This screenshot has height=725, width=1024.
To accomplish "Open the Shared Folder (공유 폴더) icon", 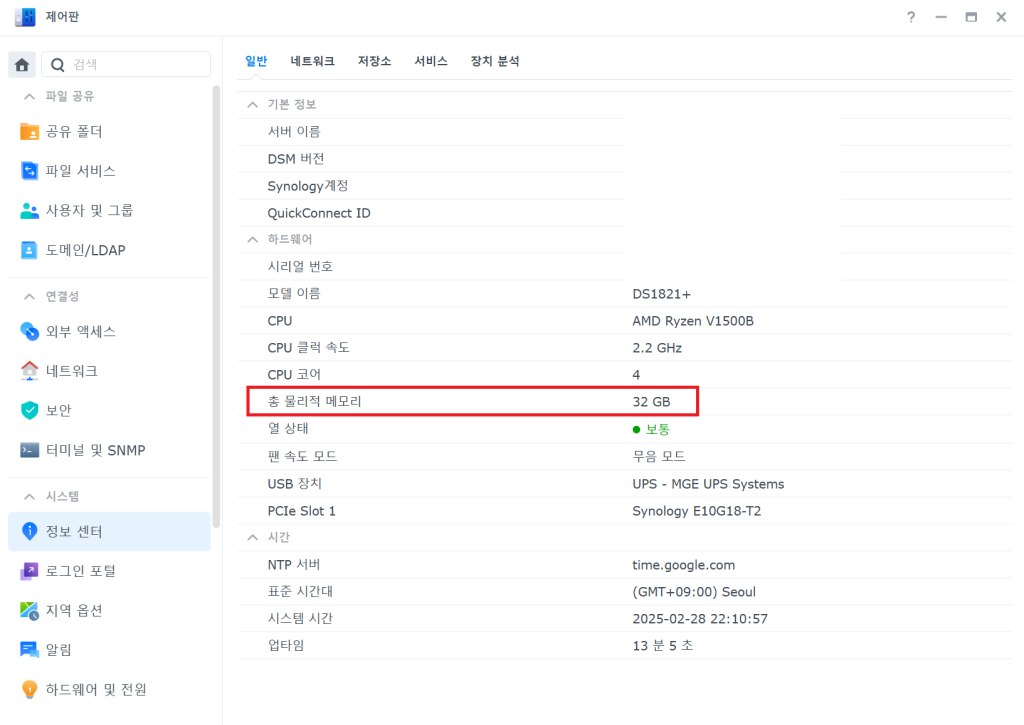I will tap(29, 132).
